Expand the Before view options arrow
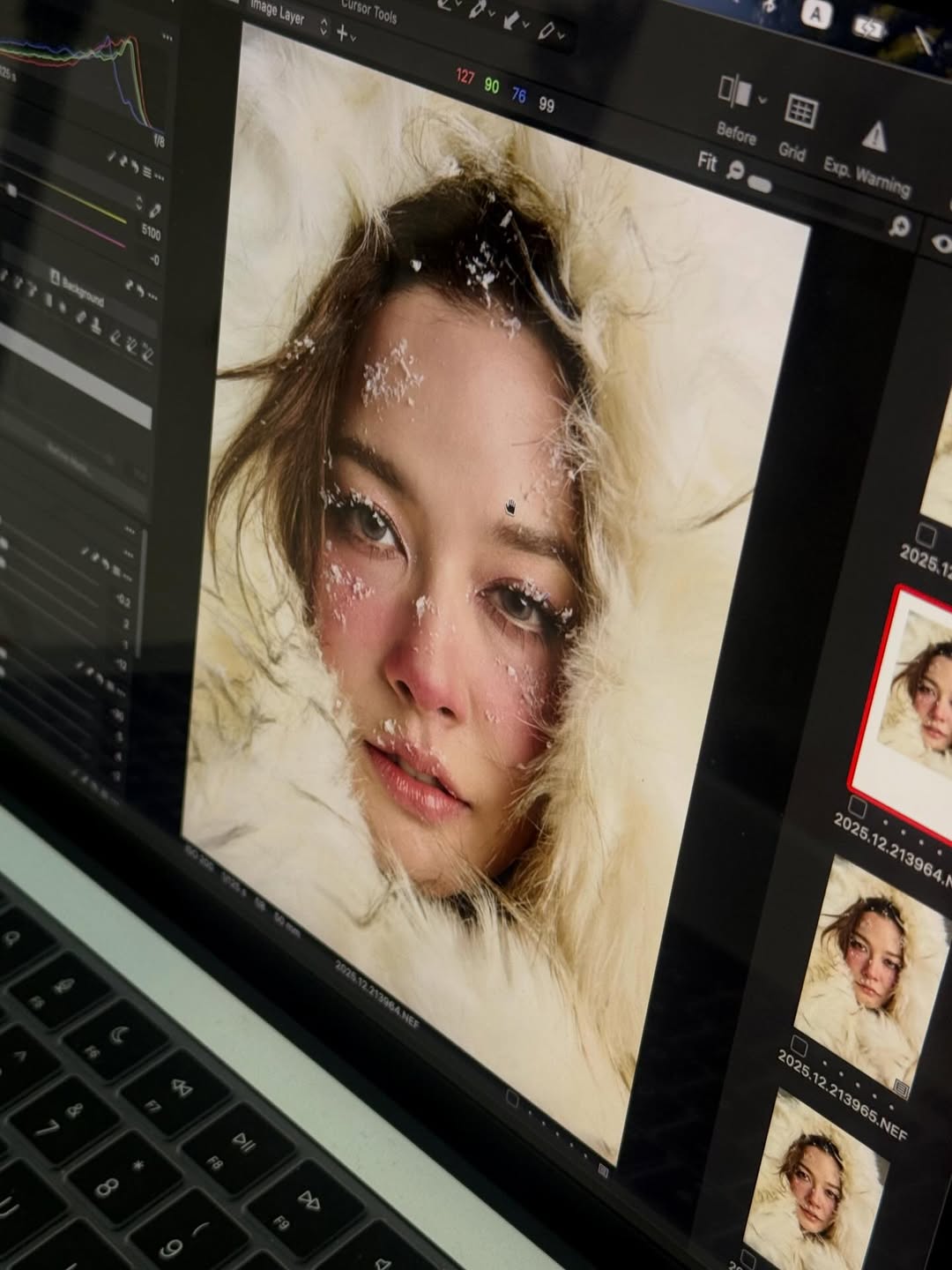This screenshot has width=952, height=1270. [x=762, y=99]
